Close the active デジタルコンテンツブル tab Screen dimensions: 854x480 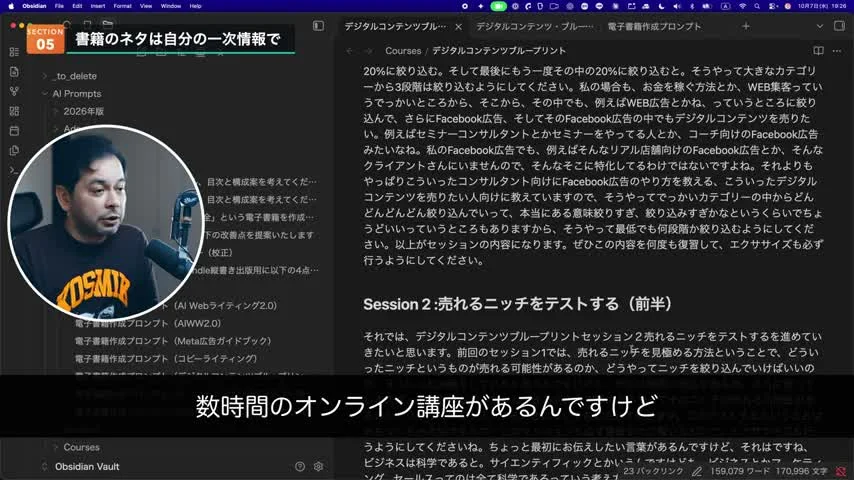[459, 27]
